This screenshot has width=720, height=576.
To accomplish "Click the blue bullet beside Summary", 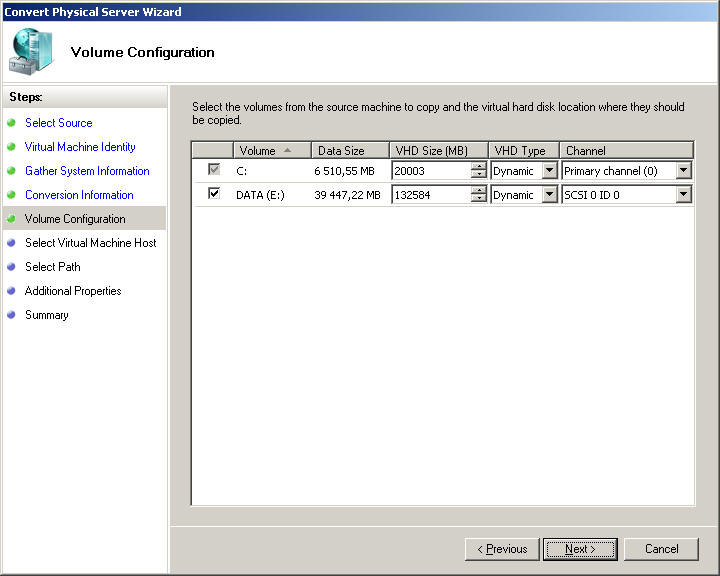I will point(11,315).
